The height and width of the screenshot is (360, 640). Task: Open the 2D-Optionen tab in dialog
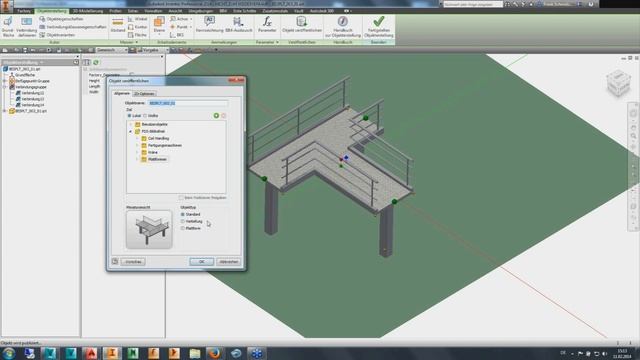144,94
